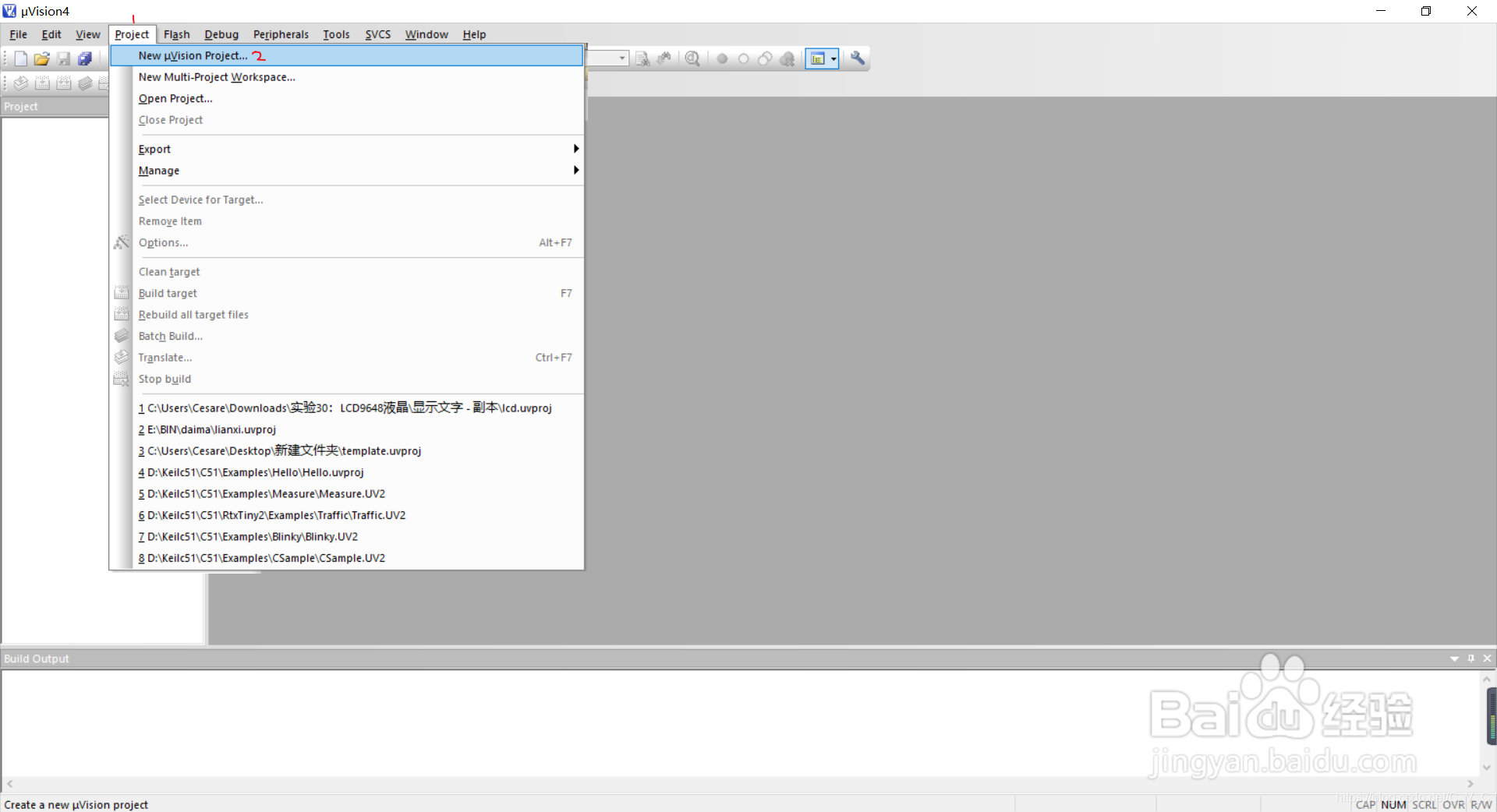Click Build Output scrollbar down arrow
This screenshot has width=1497, height=812.
[1486, 768]
